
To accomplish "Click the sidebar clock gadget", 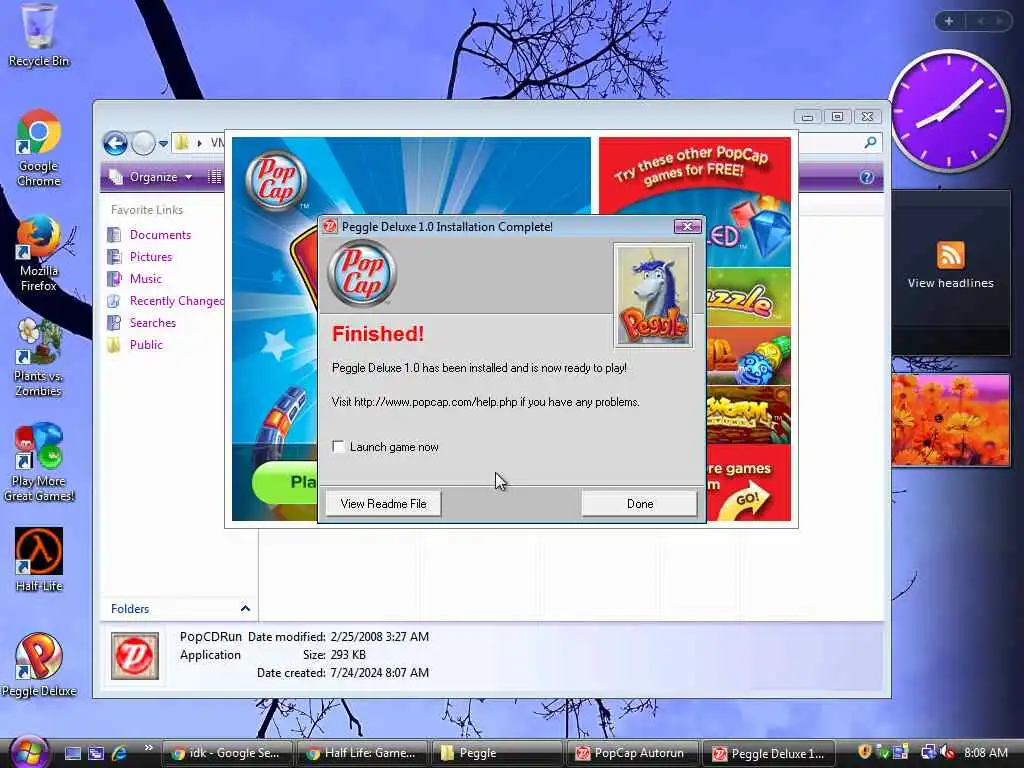I will pos(950,111).
